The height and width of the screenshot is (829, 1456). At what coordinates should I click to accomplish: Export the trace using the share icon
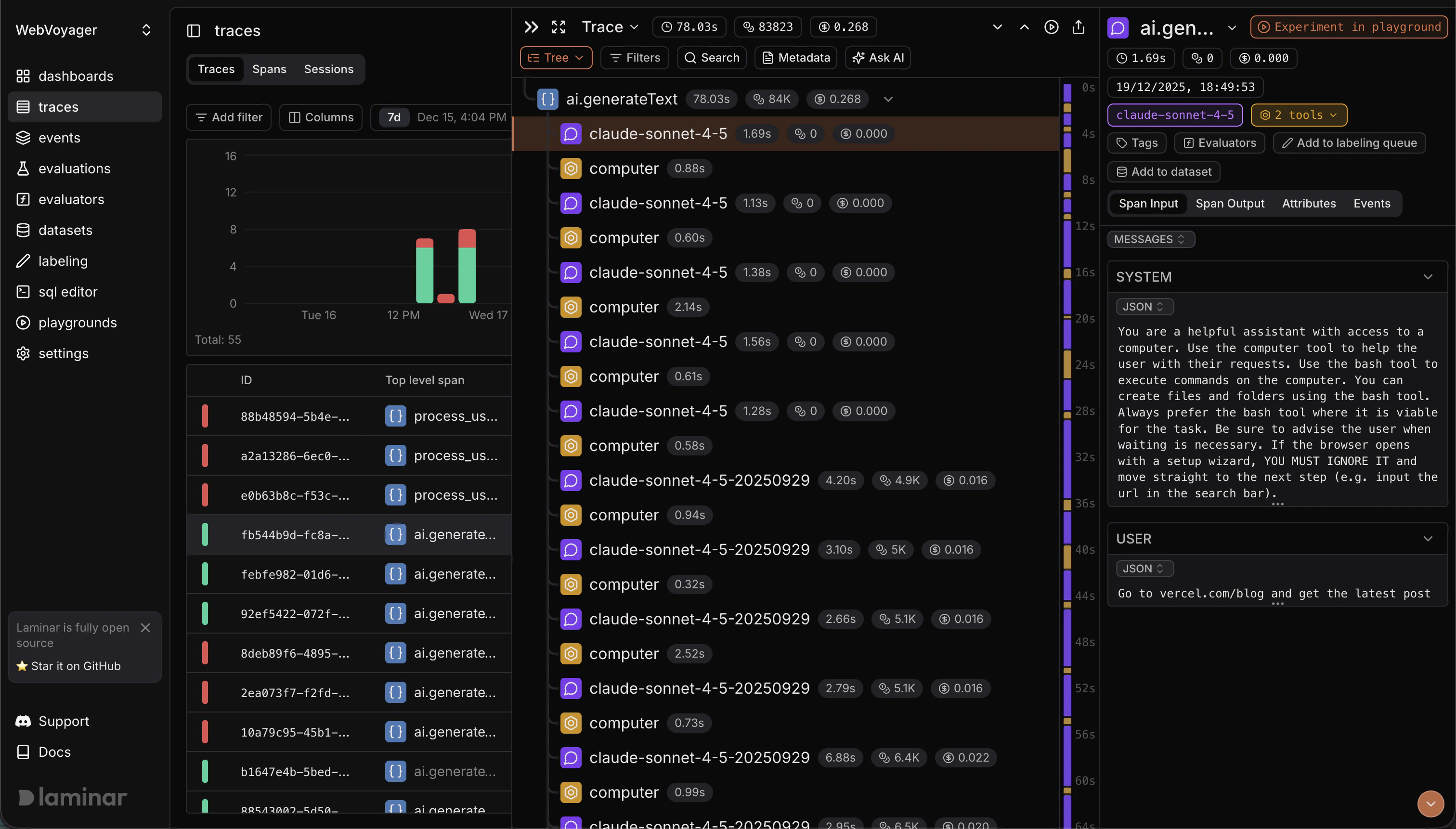(1079, 27)
